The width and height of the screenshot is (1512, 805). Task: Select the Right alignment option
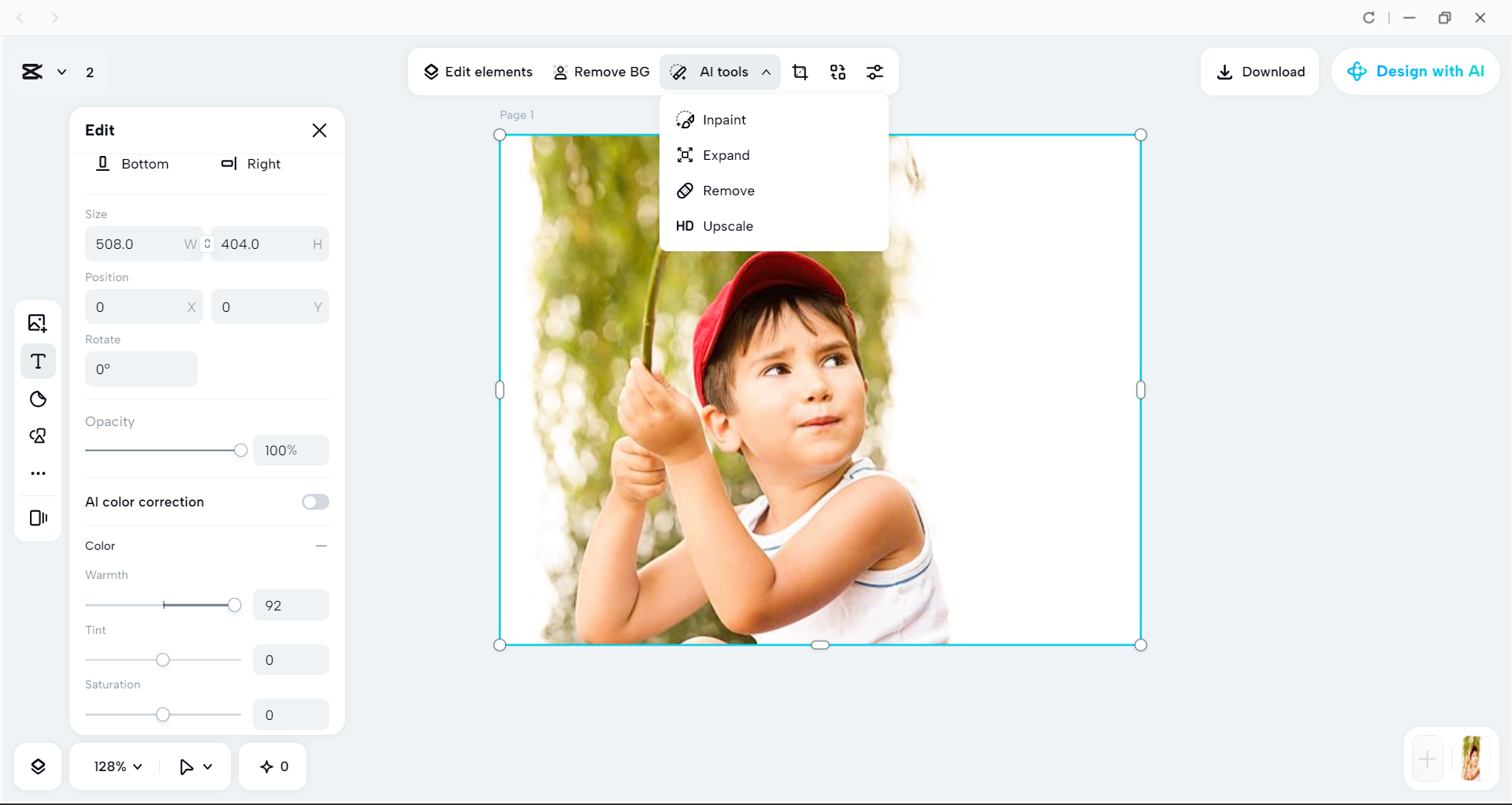click(x=251, y=164)
